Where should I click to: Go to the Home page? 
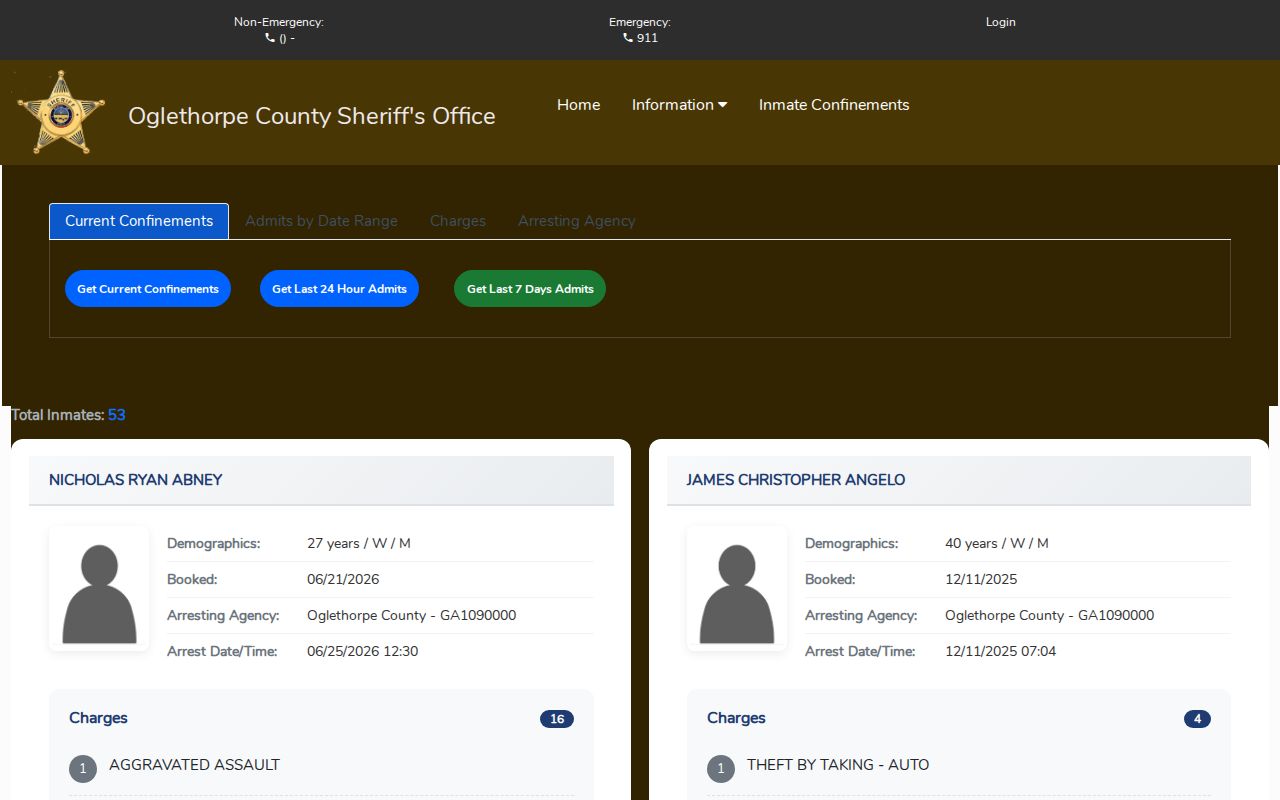coord(579,105)
